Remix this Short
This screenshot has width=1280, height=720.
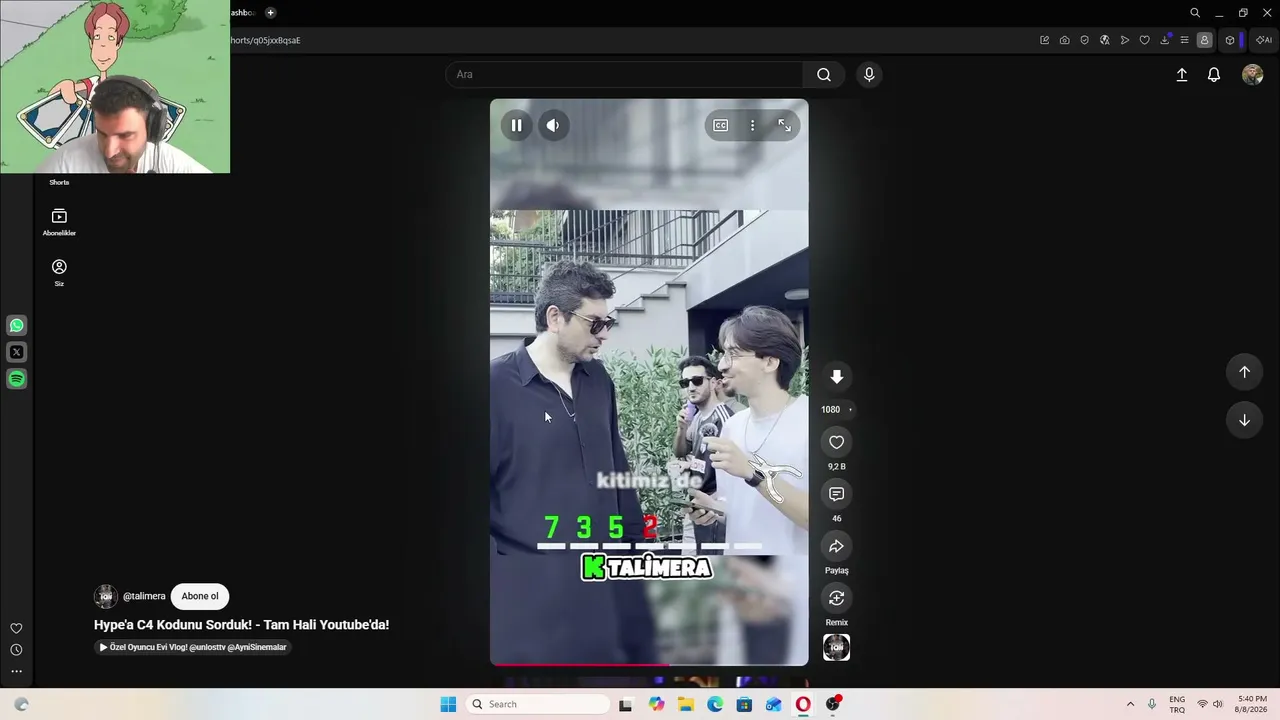[836, 598]
